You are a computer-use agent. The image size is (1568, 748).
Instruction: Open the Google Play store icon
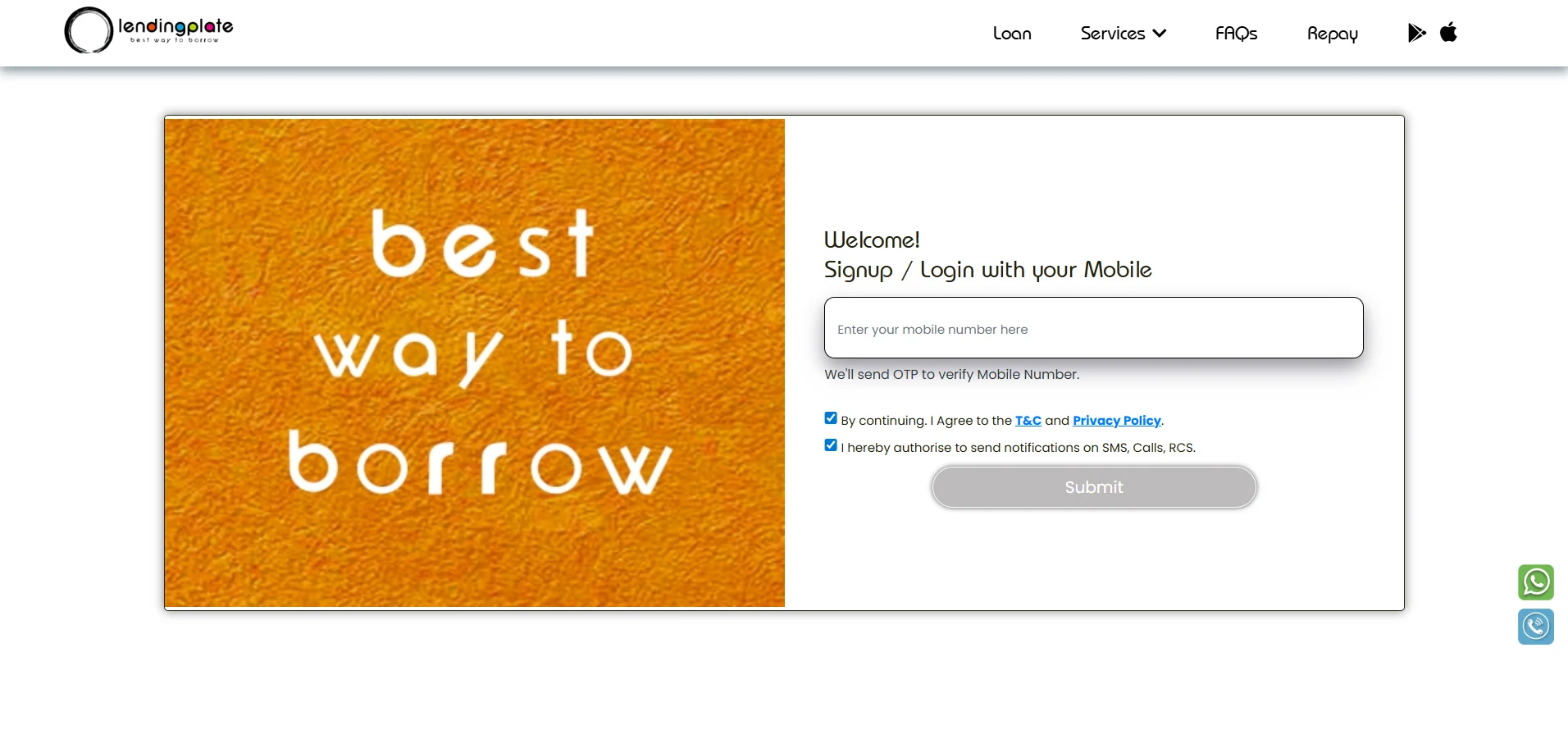tap(1416, 33)
